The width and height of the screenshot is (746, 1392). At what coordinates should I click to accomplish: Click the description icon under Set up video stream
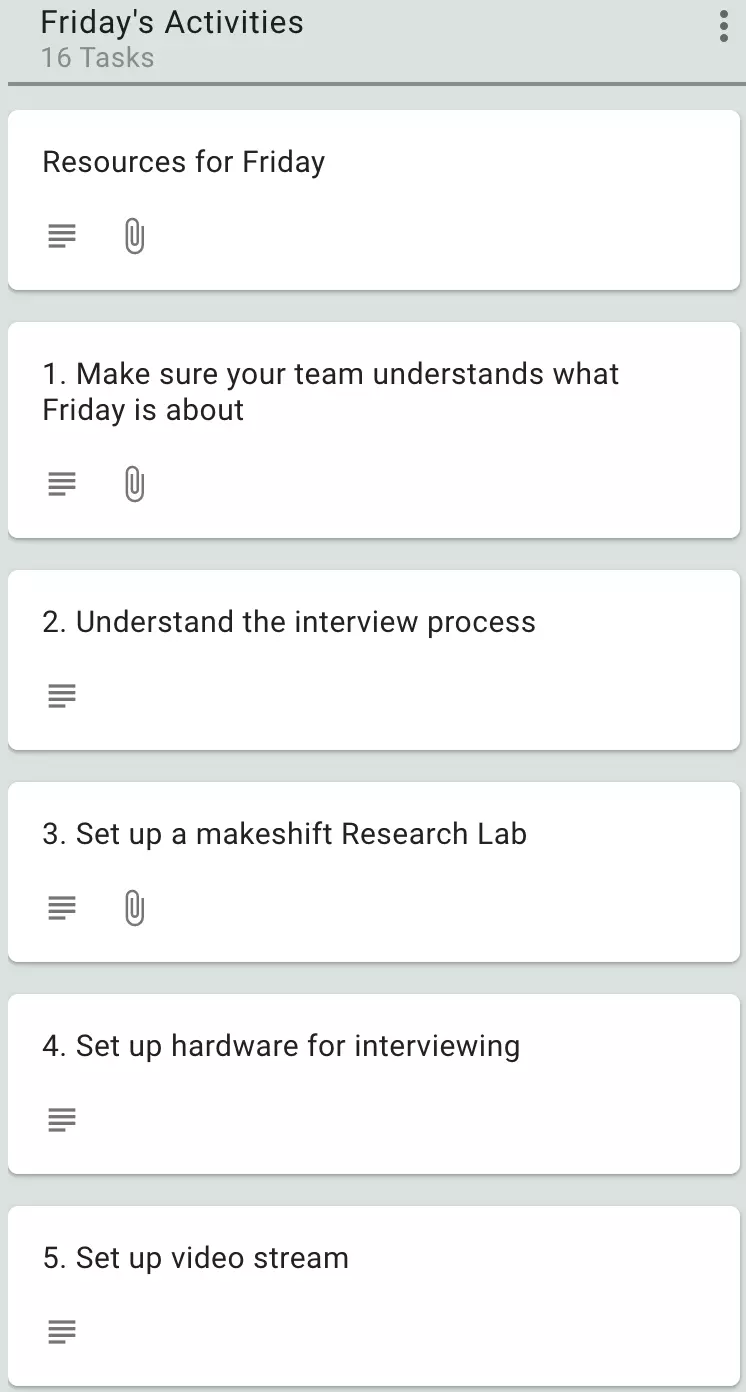tap(62, 1332)
